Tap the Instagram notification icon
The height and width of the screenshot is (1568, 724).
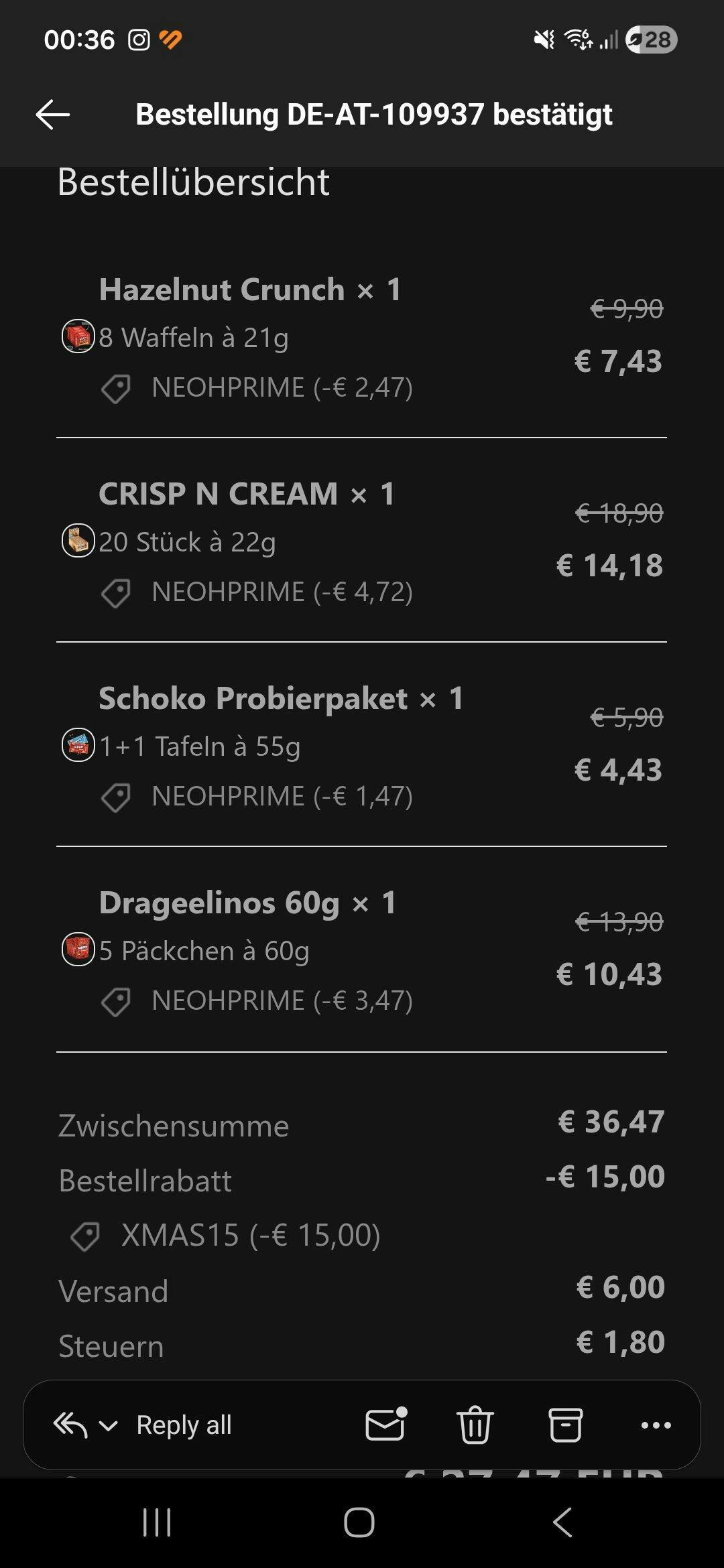(139, 40)
